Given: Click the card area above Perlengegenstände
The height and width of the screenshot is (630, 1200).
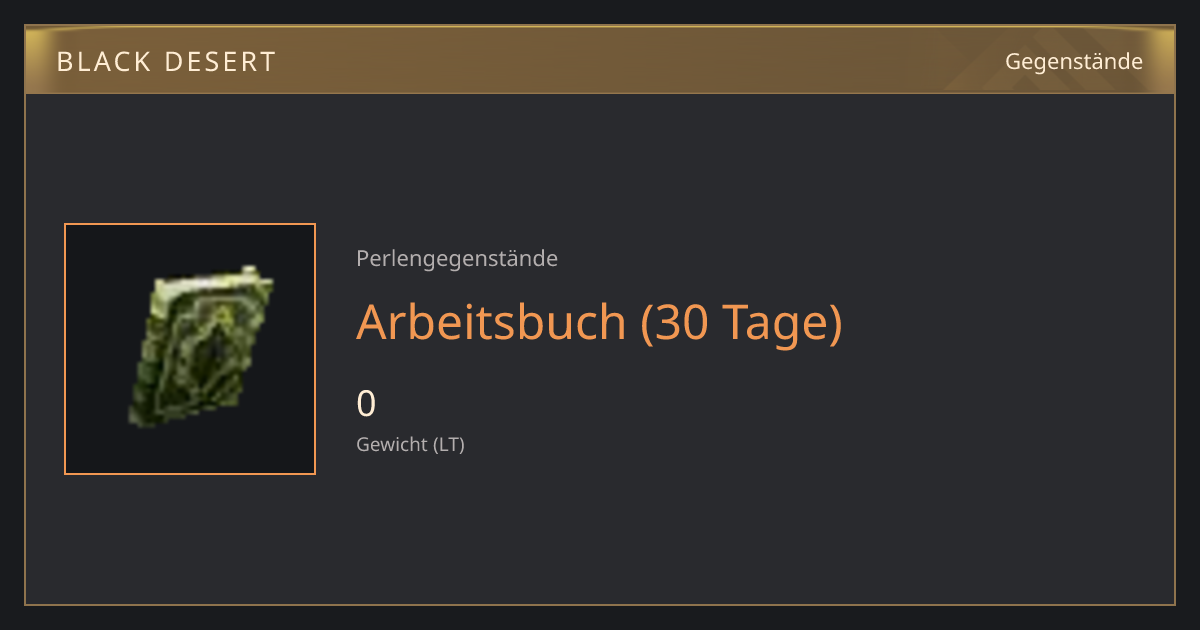Looking at the screenshot, I should point(600,170).
